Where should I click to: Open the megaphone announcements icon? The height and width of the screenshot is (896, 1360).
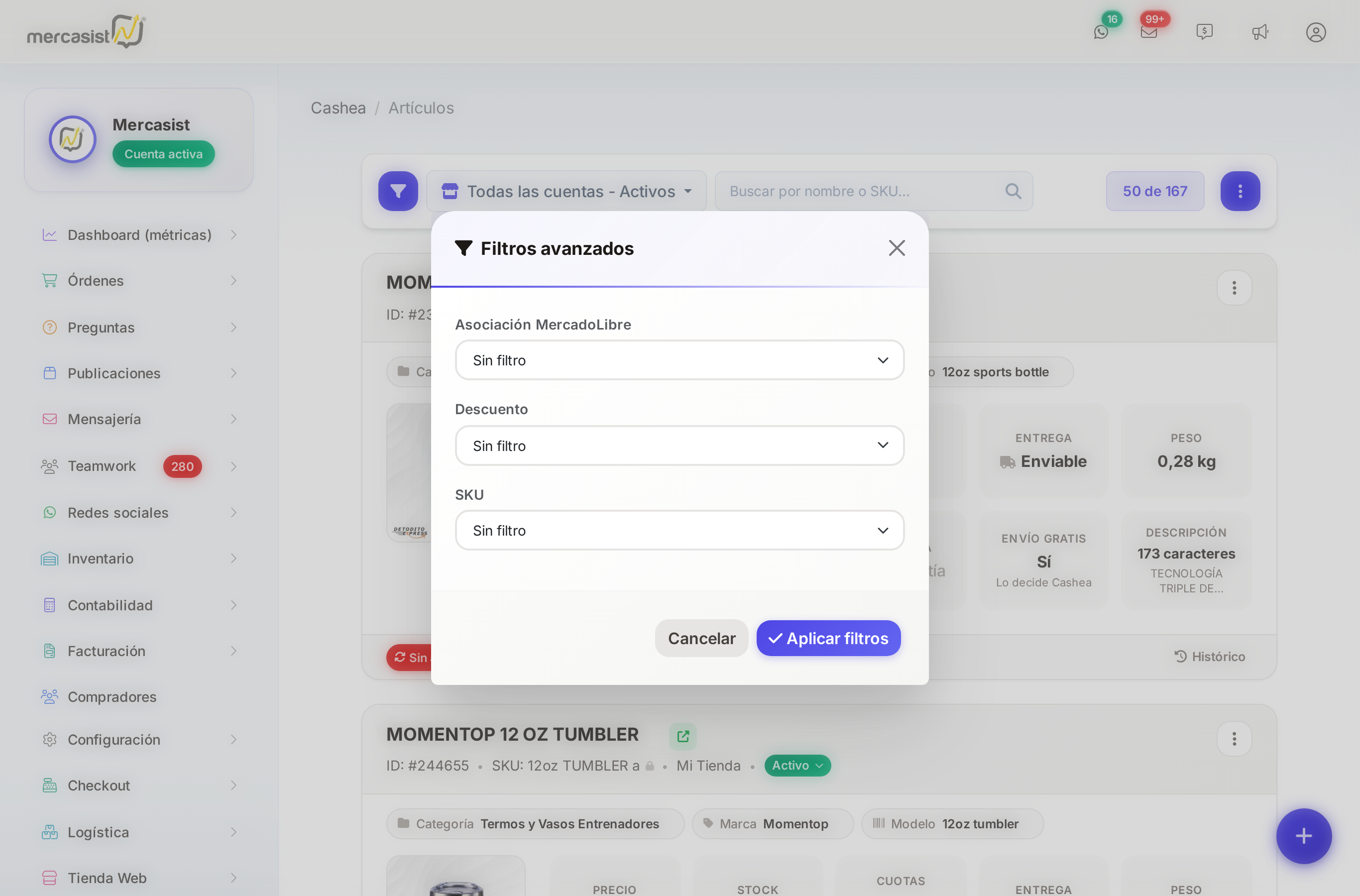coord(1260,32)
